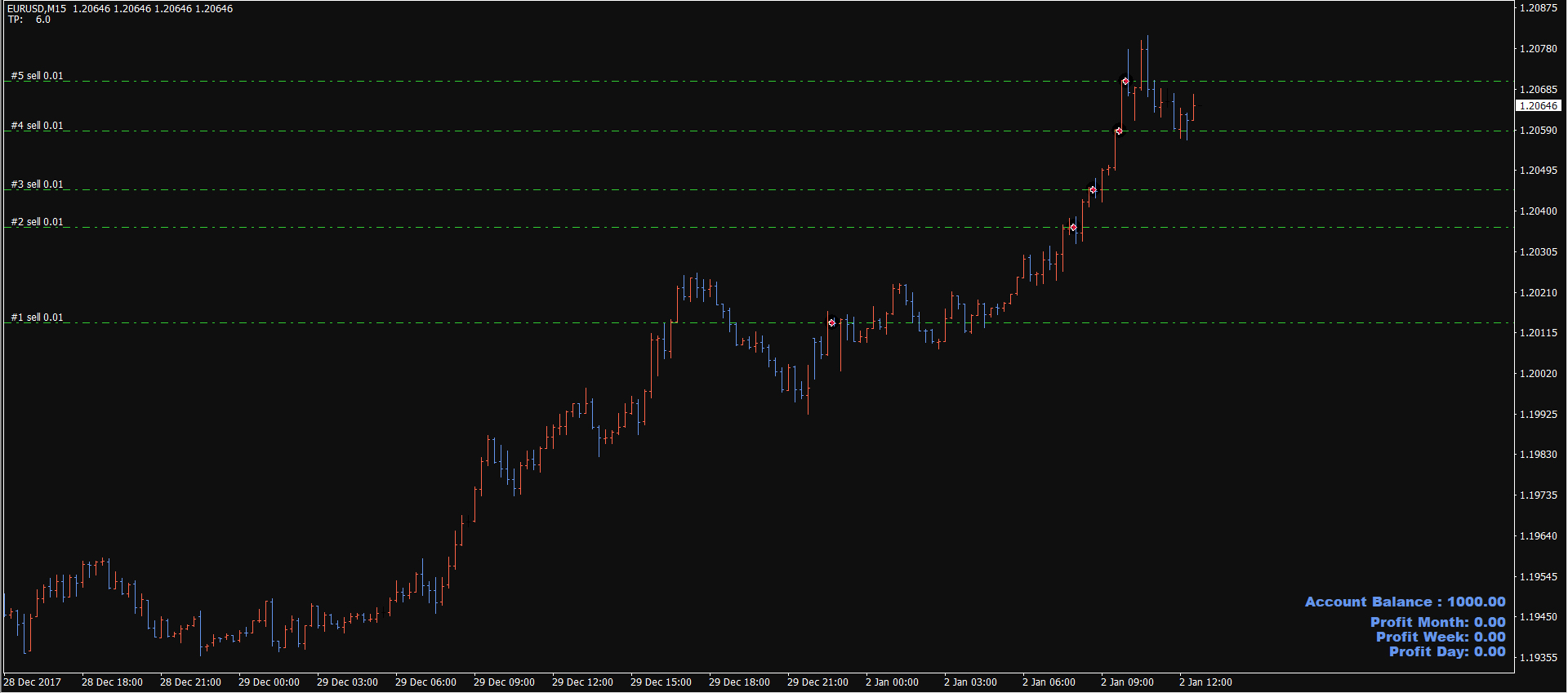Click the 2 Jan 09:00 time axis label
The image size is (1568, 693).
pyautogui.click(x=1127, y=682)
